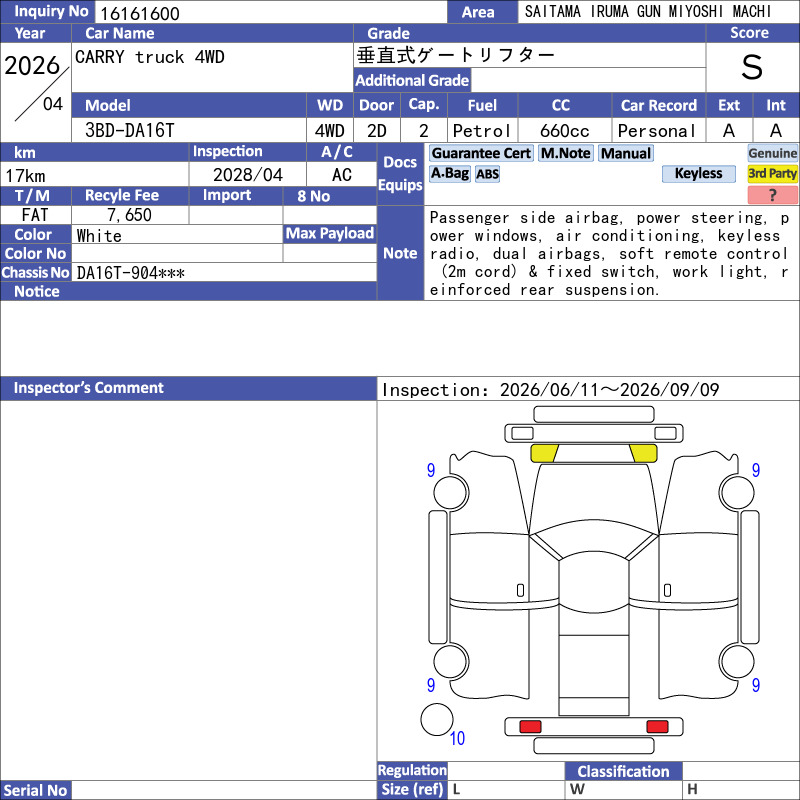The width and height of the screenshot is (800, 800).
Task: Click the left red tail light
Action: pyautogui.click(x=530, y=726)
